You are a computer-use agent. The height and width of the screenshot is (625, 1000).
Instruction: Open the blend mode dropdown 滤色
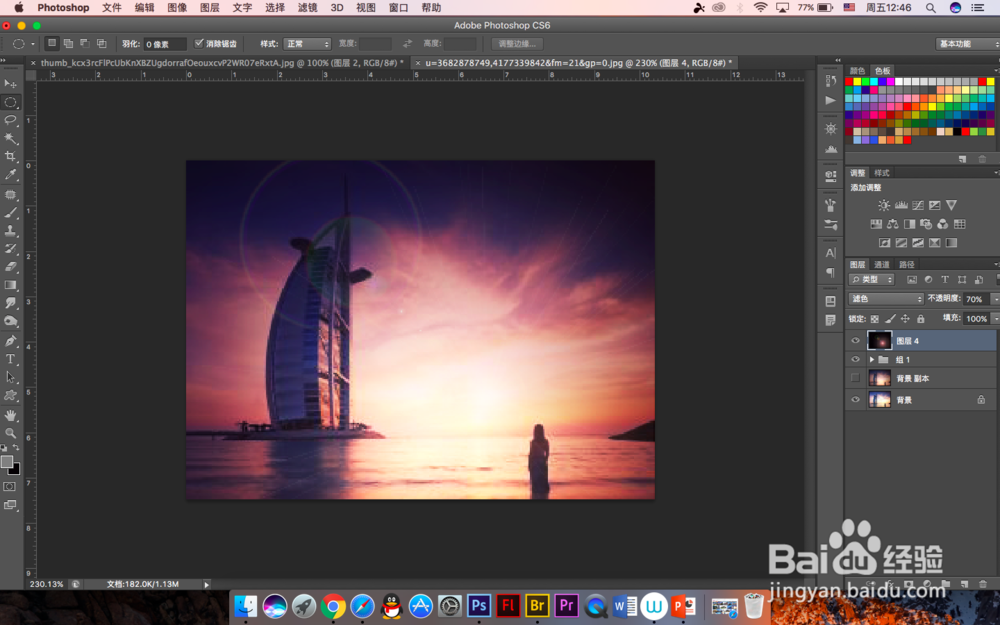[886, 298]
